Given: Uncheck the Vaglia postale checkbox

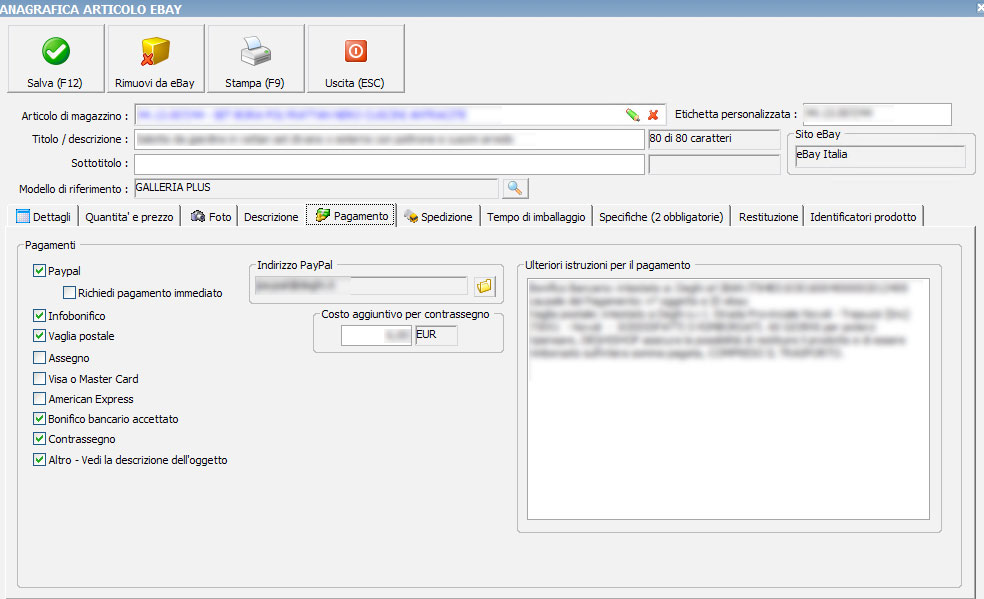Looking at the screenshot, I should [39, 336].
